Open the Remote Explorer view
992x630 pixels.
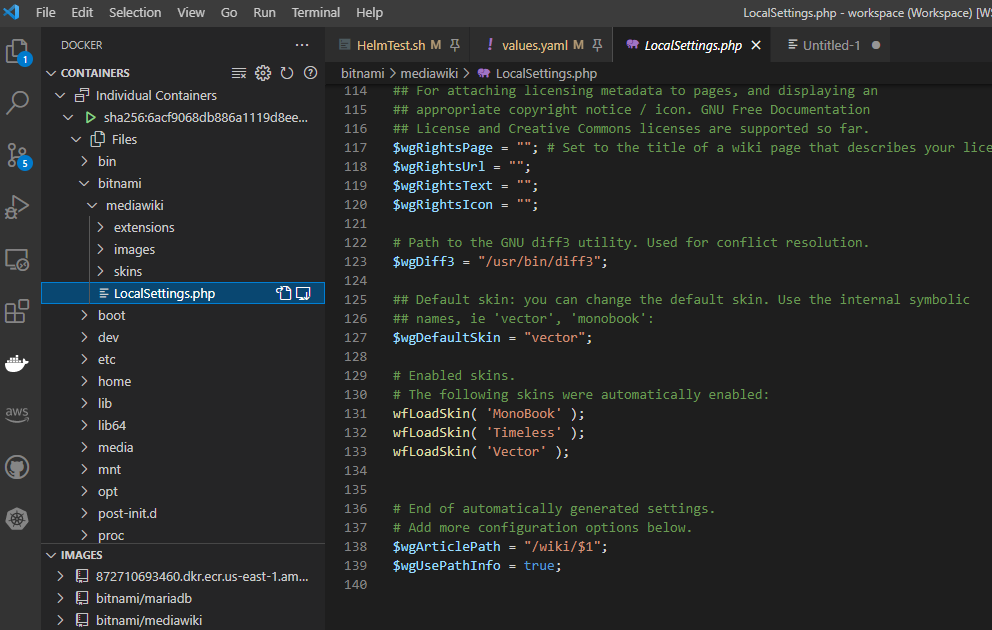(x=17, y=259)
